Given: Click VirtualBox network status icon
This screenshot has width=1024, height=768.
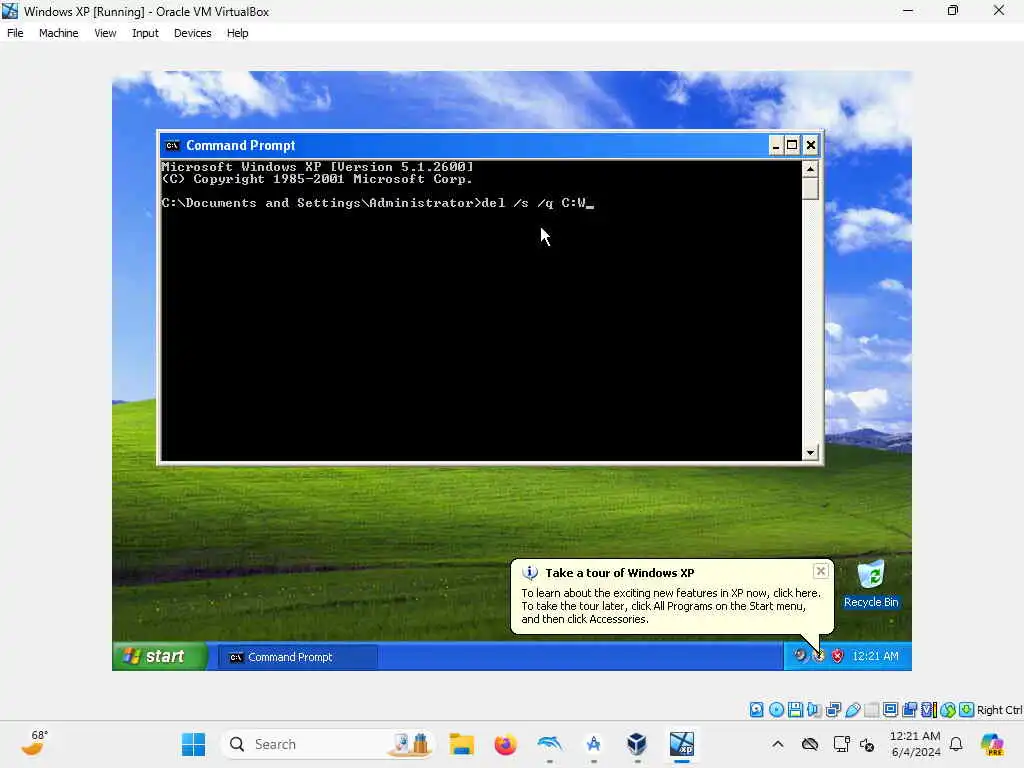Looking at the screenshot, I should (x=833, y=709).
